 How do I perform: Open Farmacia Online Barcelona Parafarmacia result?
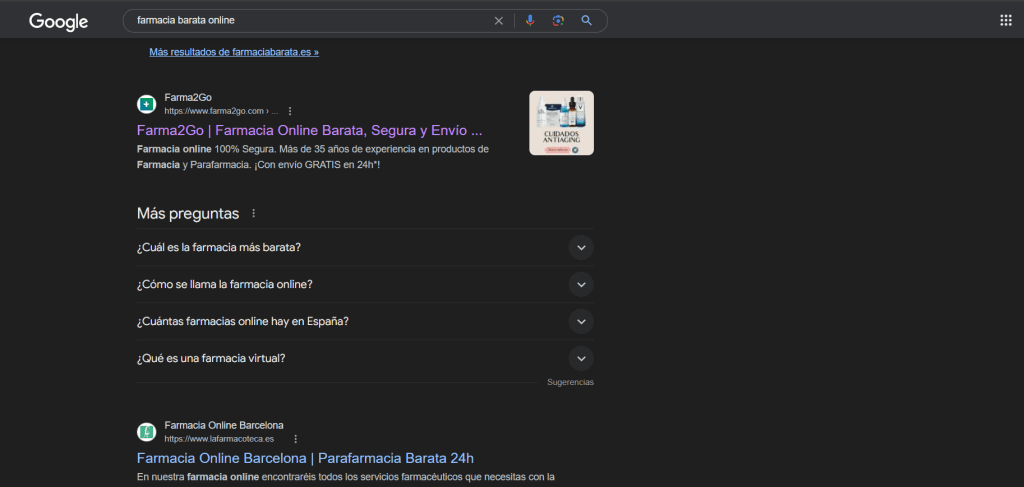pos(305,458)
